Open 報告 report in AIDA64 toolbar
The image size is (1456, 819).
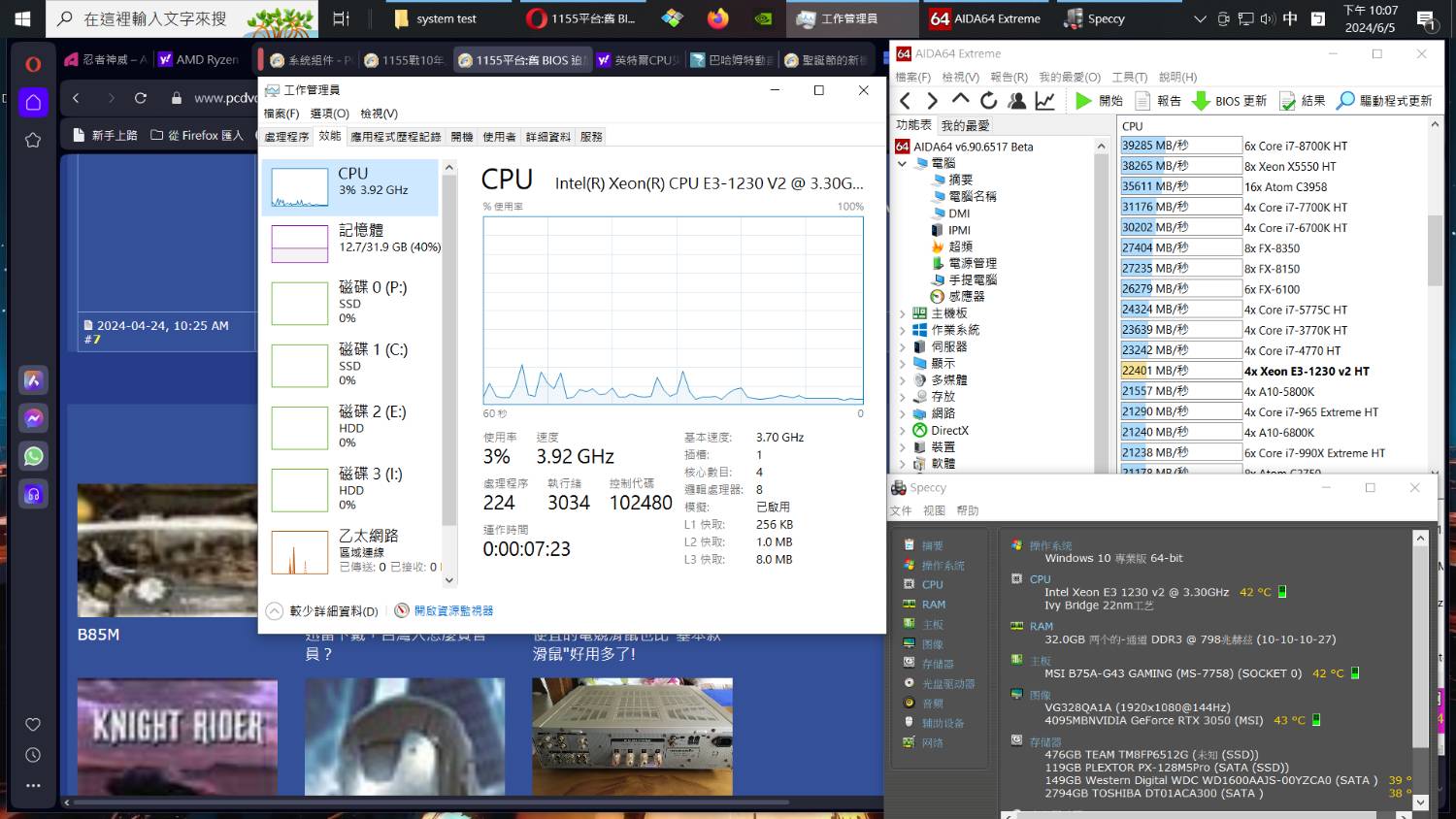1158,100
